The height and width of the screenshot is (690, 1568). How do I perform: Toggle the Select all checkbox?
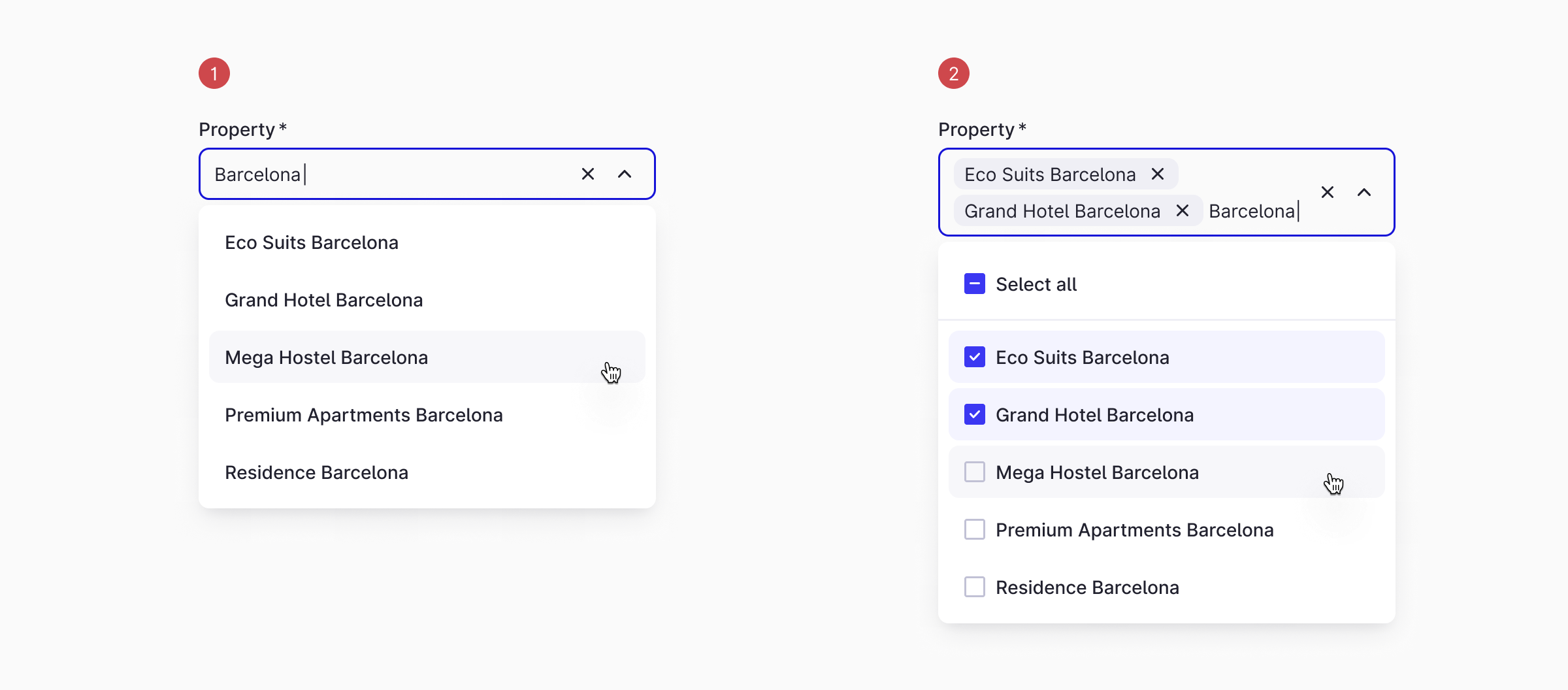tap(974, 284)
